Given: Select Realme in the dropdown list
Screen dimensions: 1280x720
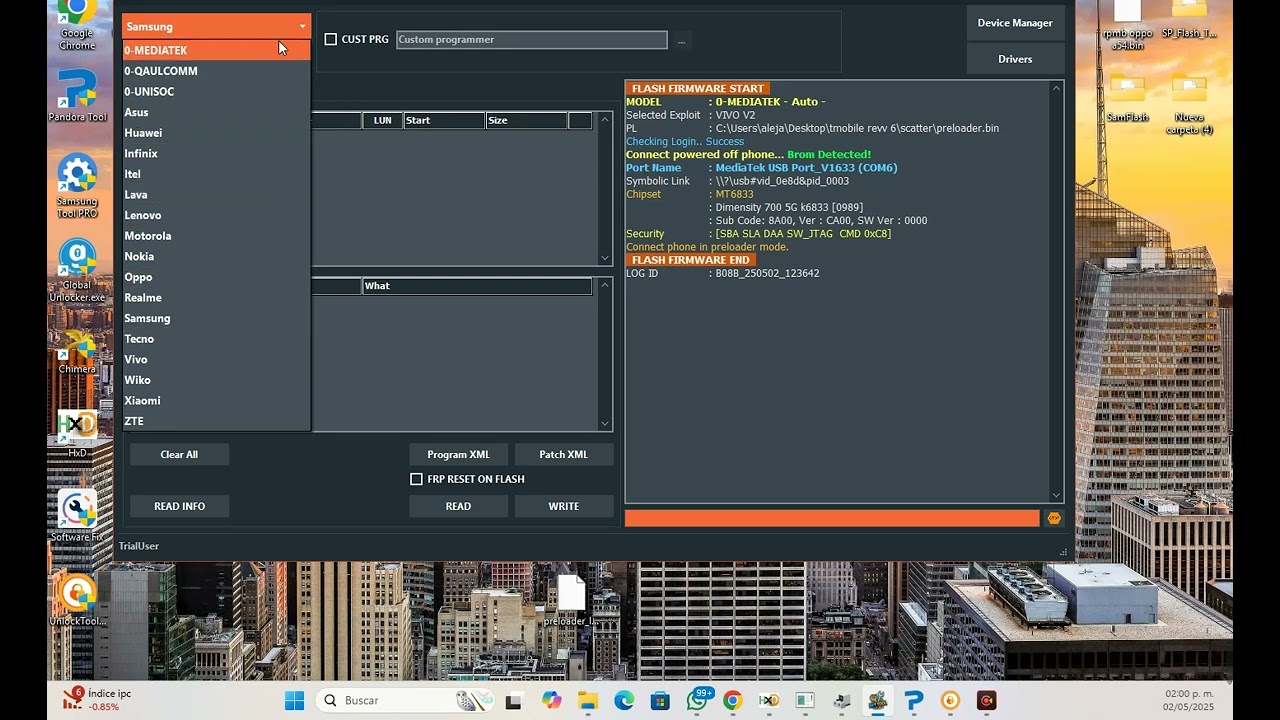Looking at the screenshot, I should (216, 298).
